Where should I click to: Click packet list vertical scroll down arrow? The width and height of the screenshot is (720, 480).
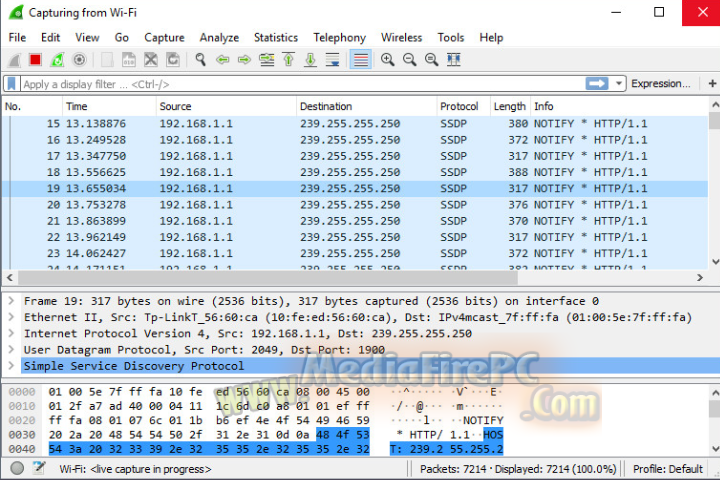(714, 261)
